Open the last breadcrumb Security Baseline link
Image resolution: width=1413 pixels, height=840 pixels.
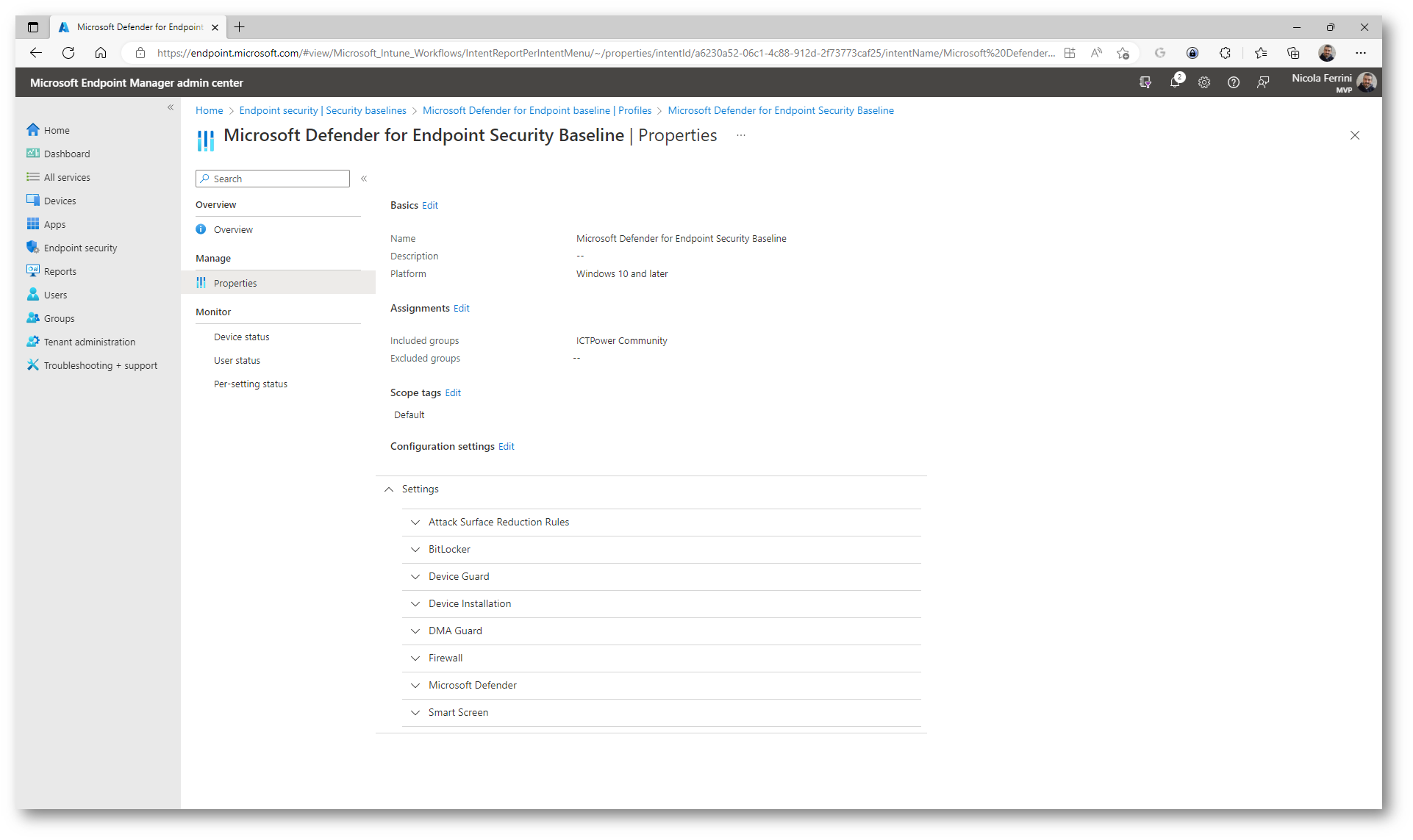(781, 110)
